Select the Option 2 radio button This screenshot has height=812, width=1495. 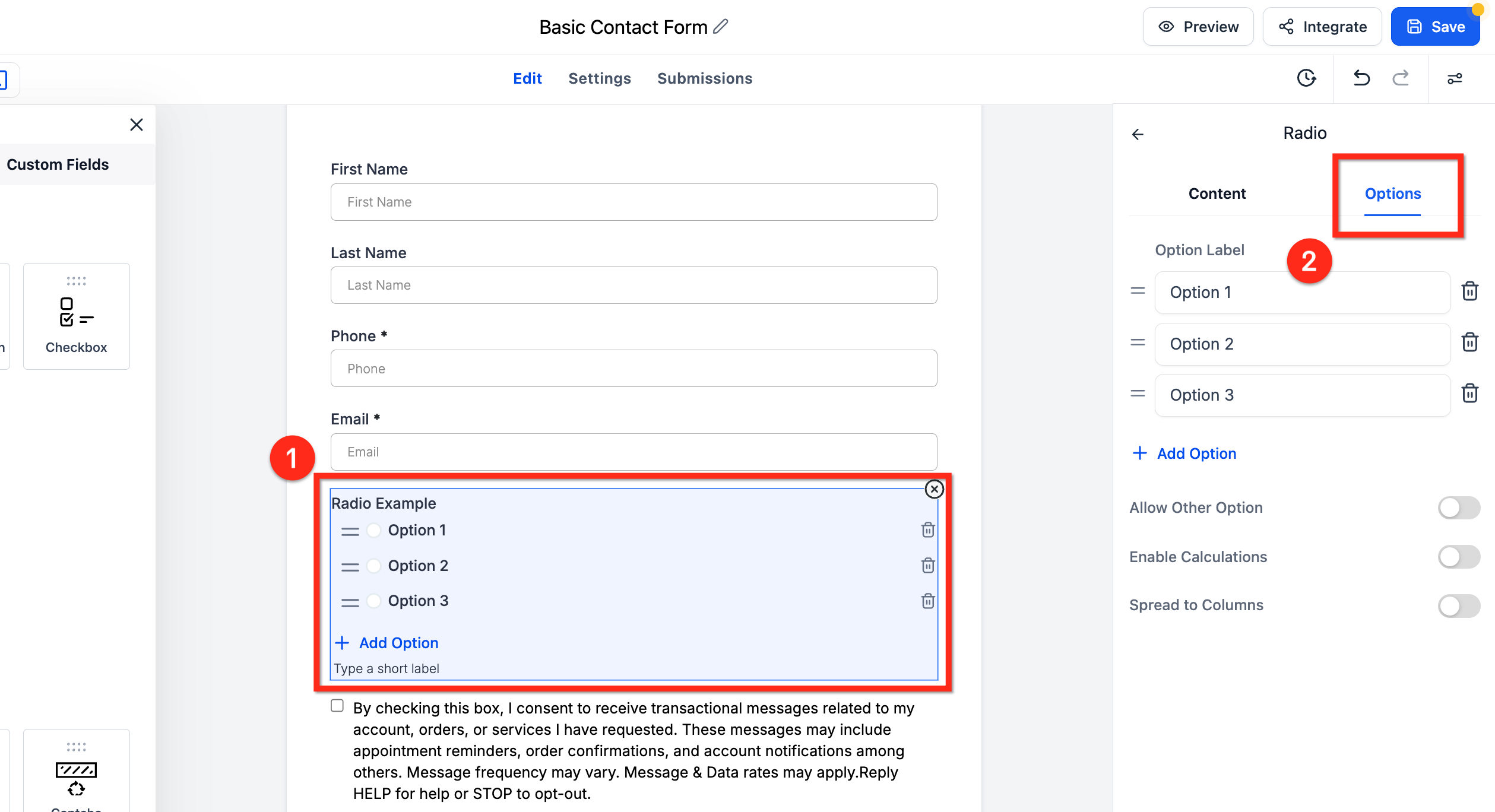click(x=373, y=566)
